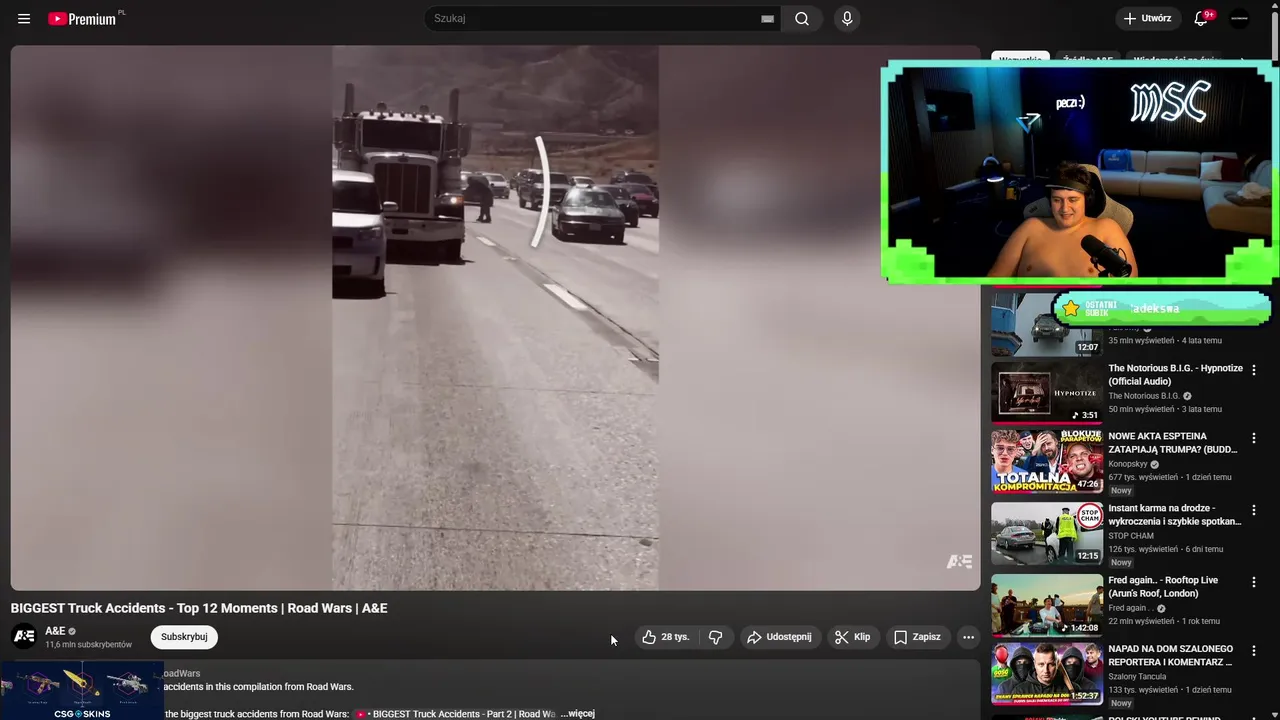Image resolution: width=1280 pixels, height=720 pixels.
Task: Click the 28 tys. like count
Action: 676,637
